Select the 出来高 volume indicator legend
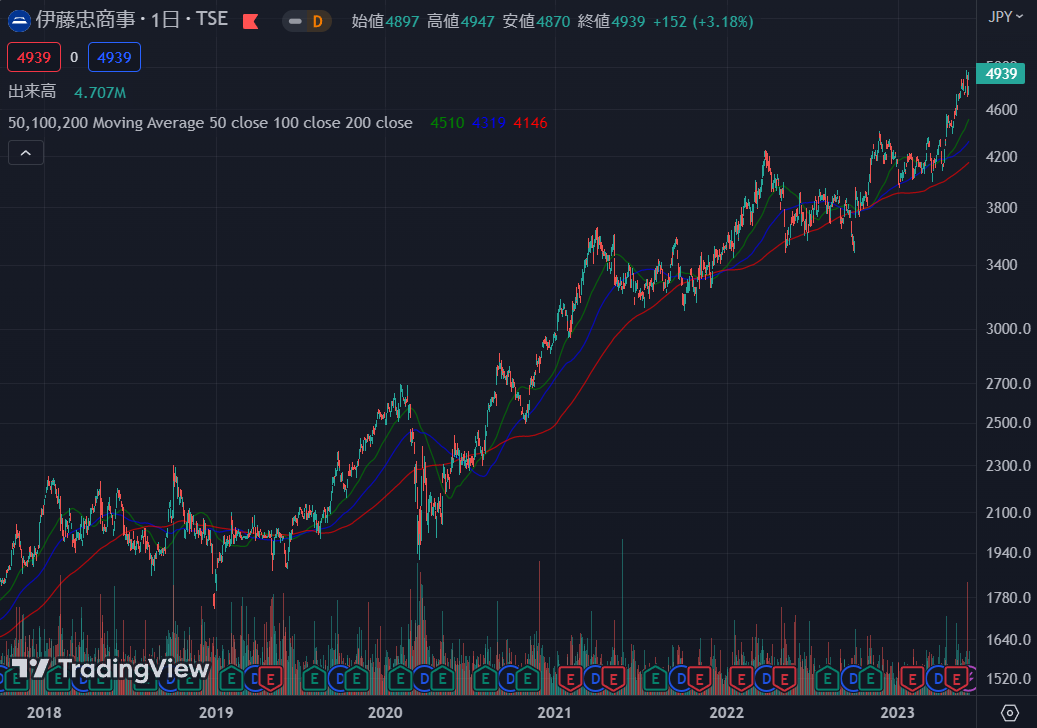 click(x=32, y=91)
